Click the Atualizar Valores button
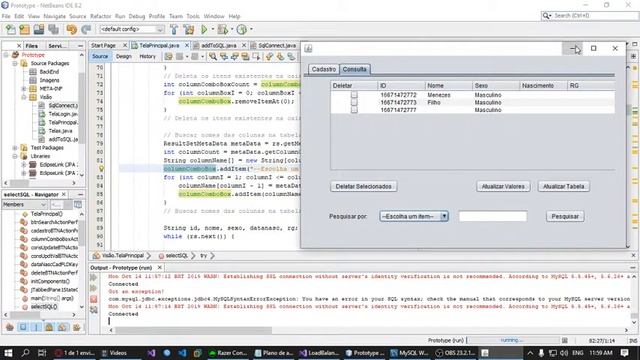Image resolution: width=640 pixels, height=360 pixels. (x=503, y=187)
